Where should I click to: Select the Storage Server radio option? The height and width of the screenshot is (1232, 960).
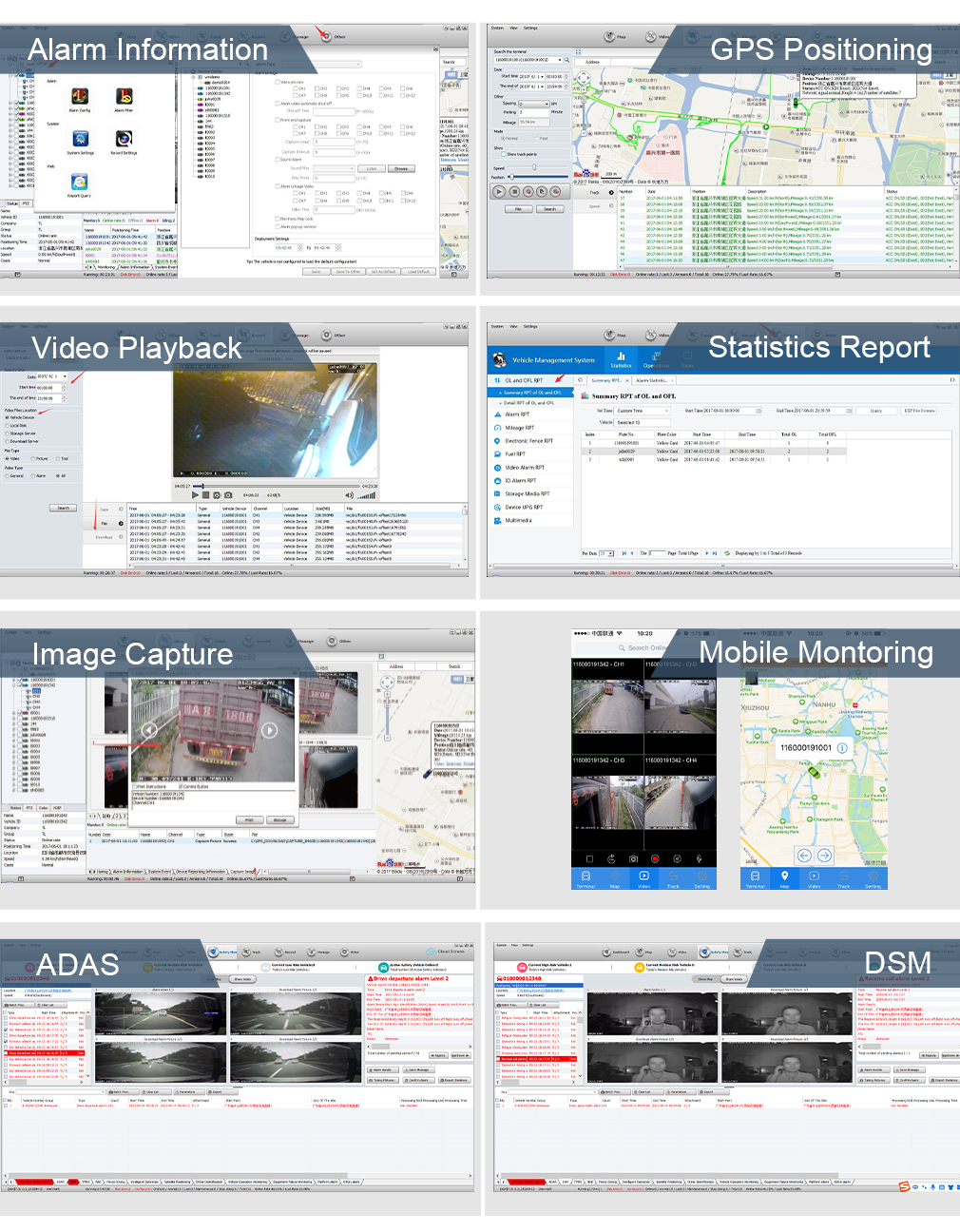(x=8, y=433)
